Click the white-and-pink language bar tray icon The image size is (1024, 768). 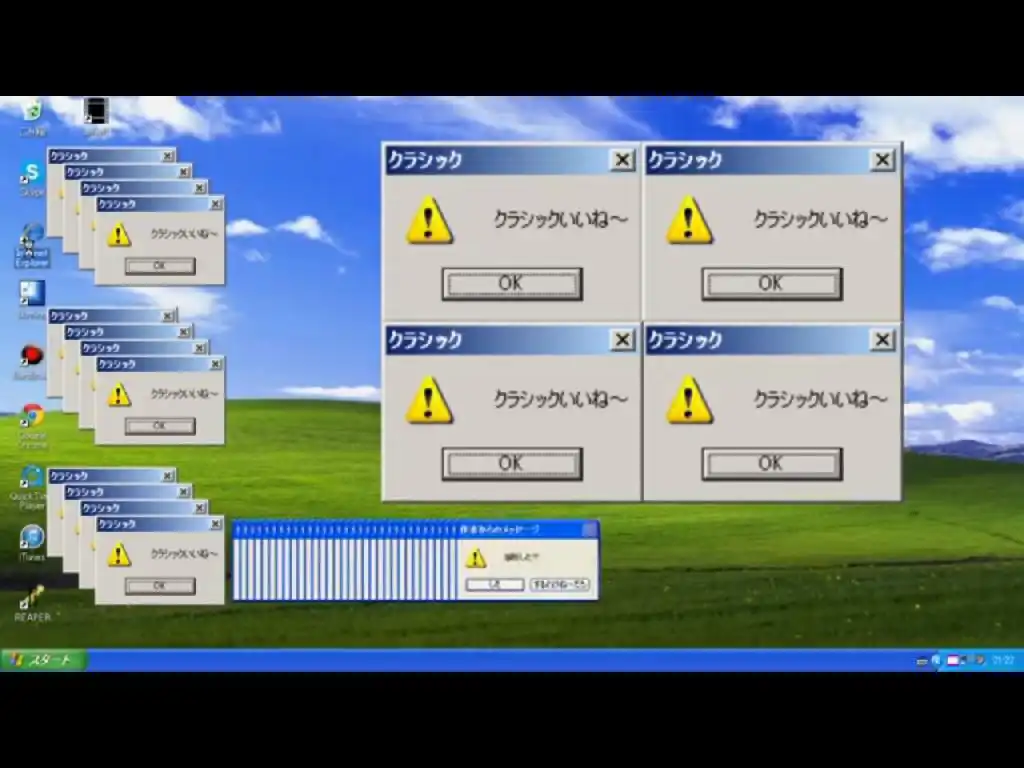click(953, 660)
